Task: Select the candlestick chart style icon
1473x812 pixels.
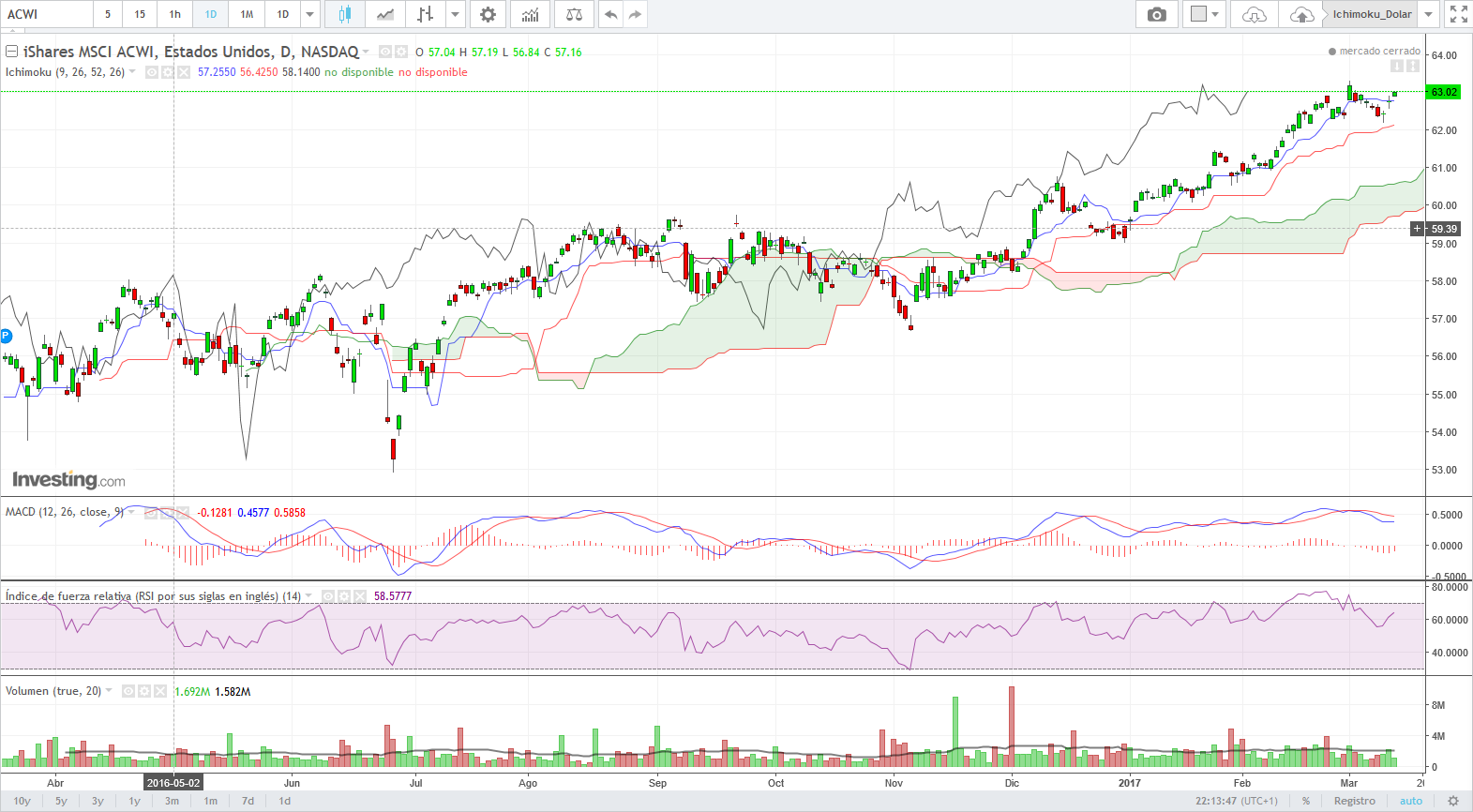Action: pyautogui.click(x=345, y=14)
